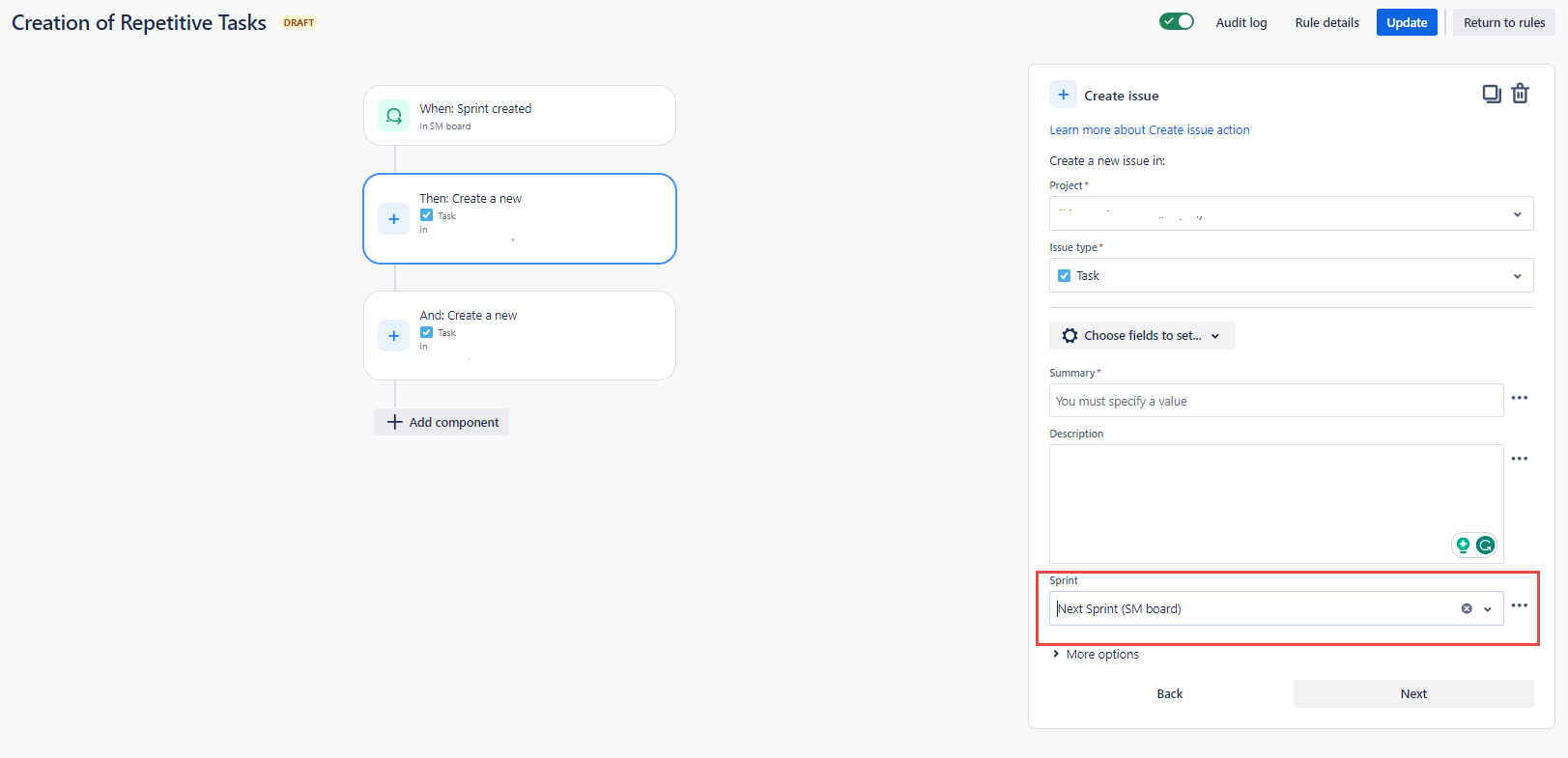The width and height of the screenshot is (1568, 758).
Task: Focus the Summary input field
Action: tap(1276, 401)
